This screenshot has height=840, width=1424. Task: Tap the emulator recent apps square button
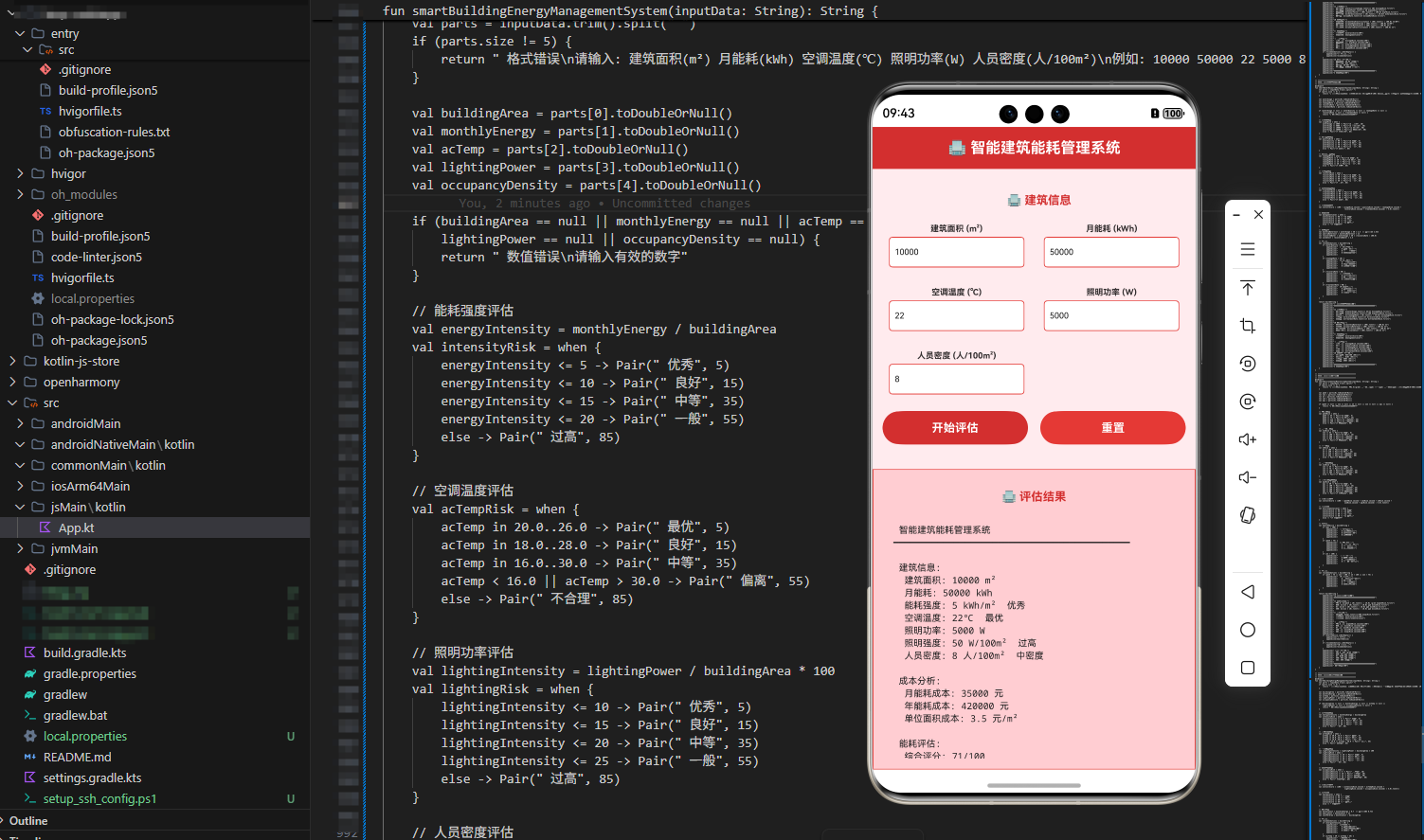coord(1247,668)
